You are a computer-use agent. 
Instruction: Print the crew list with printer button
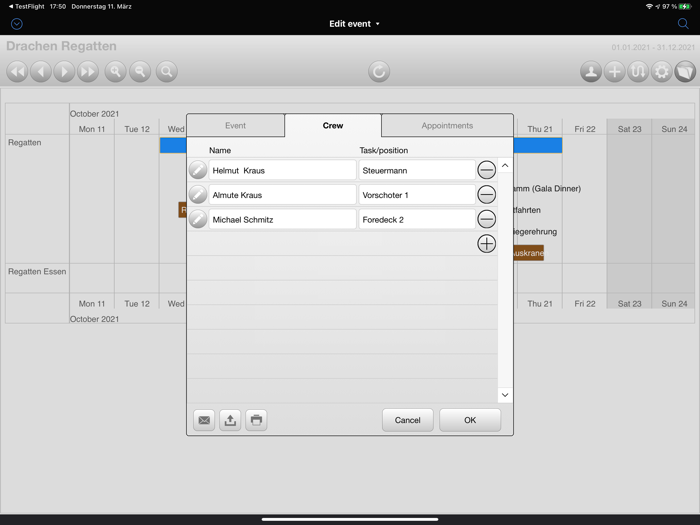[x=256, y=420]
